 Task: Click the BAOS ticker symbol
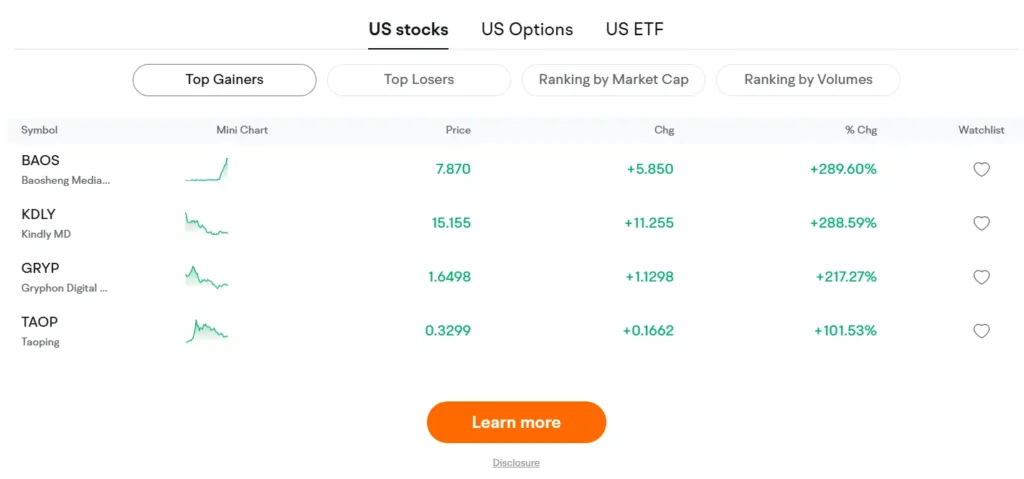[x=41, y=160]
